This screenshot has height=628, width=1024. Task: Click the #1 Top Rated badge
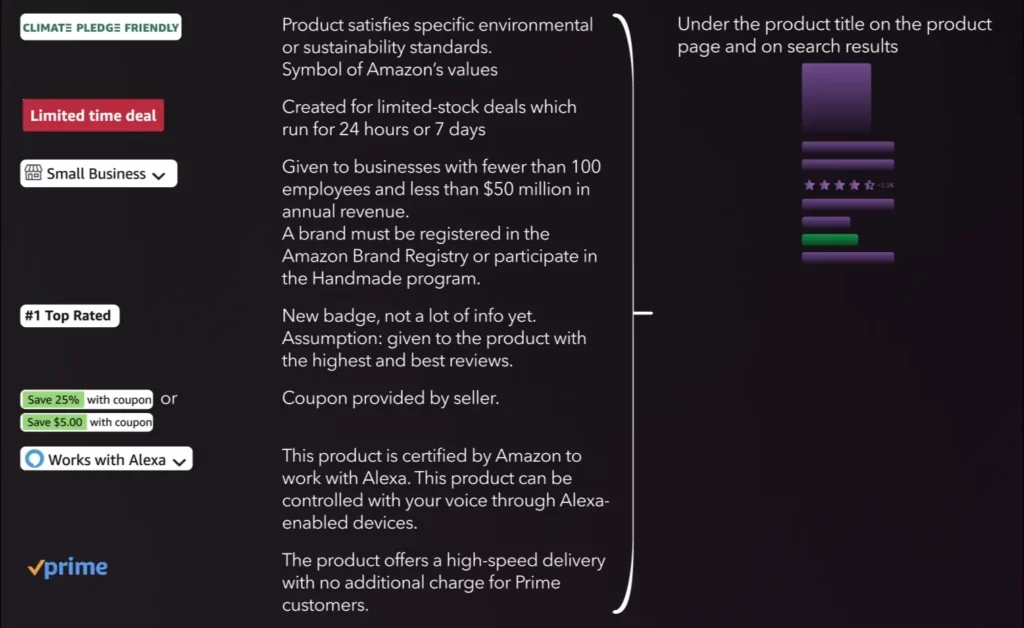click(x=69, y=316)
